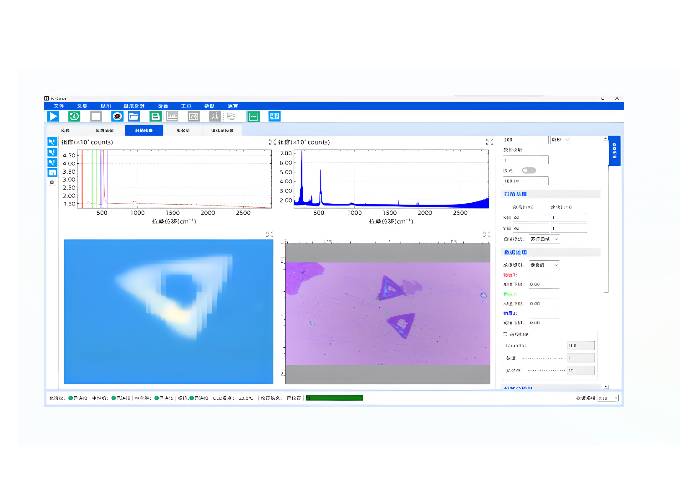Open the dropdown at top of right panel
The height and width of the screenshot is (500, 700).
pos(560,140)
